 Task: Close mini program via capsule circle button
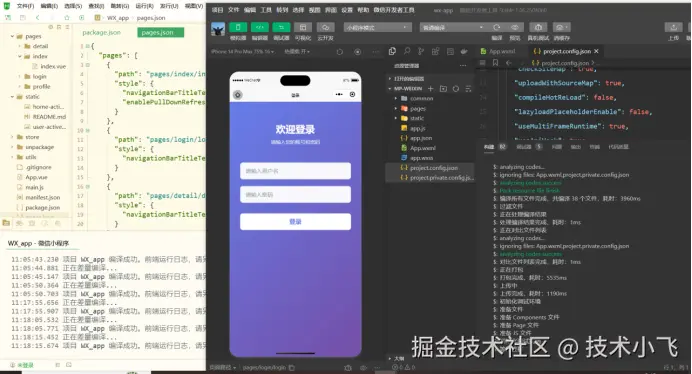[x=352, y=94]
